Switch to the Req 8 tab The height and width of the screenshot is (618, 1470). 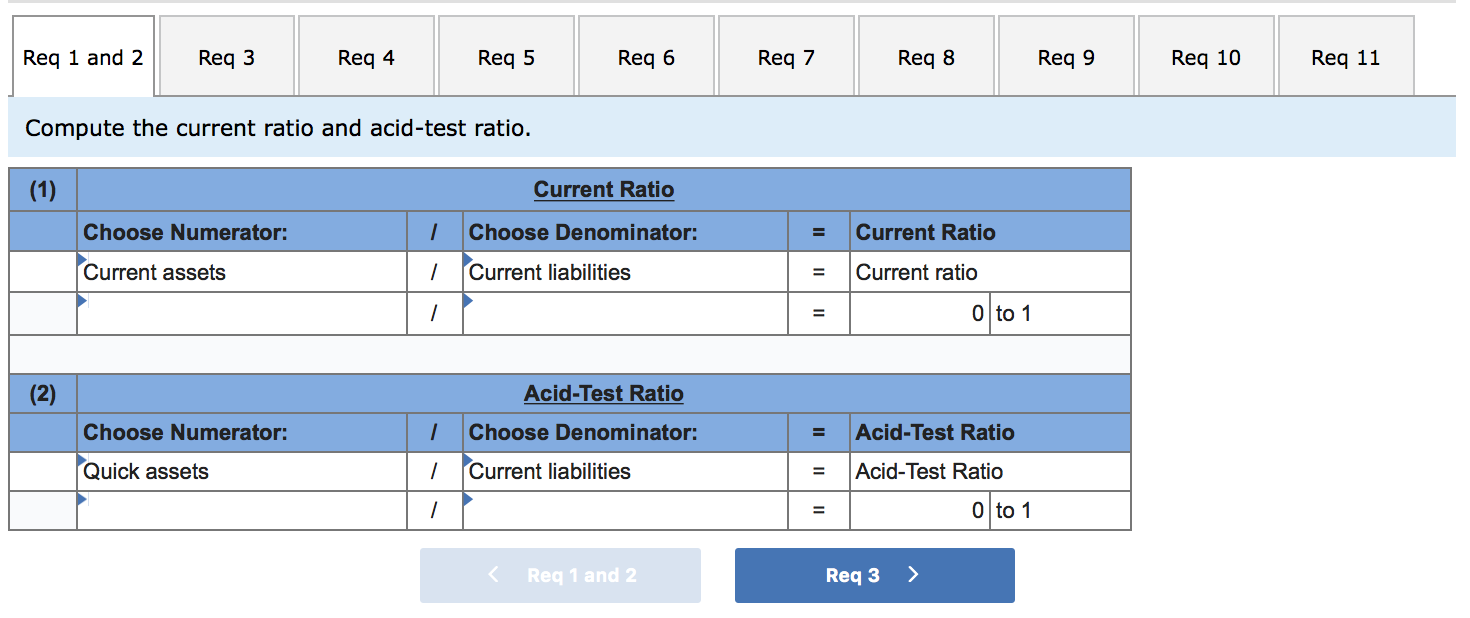[926, 58]
